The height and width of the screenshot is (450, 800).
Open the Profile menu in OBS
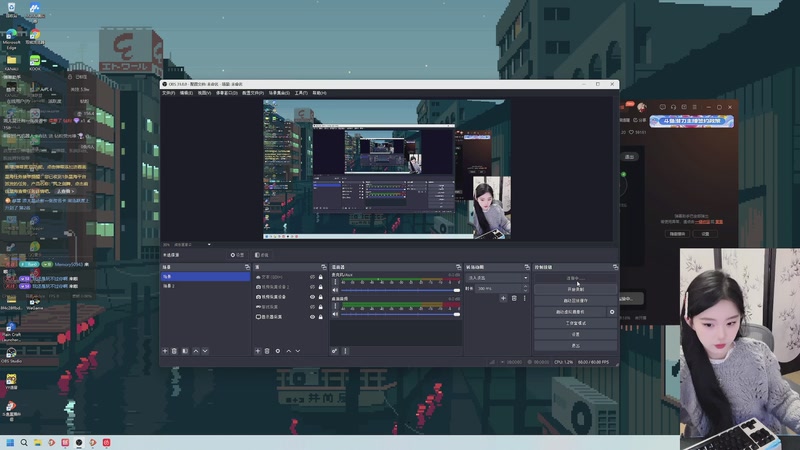253,93
